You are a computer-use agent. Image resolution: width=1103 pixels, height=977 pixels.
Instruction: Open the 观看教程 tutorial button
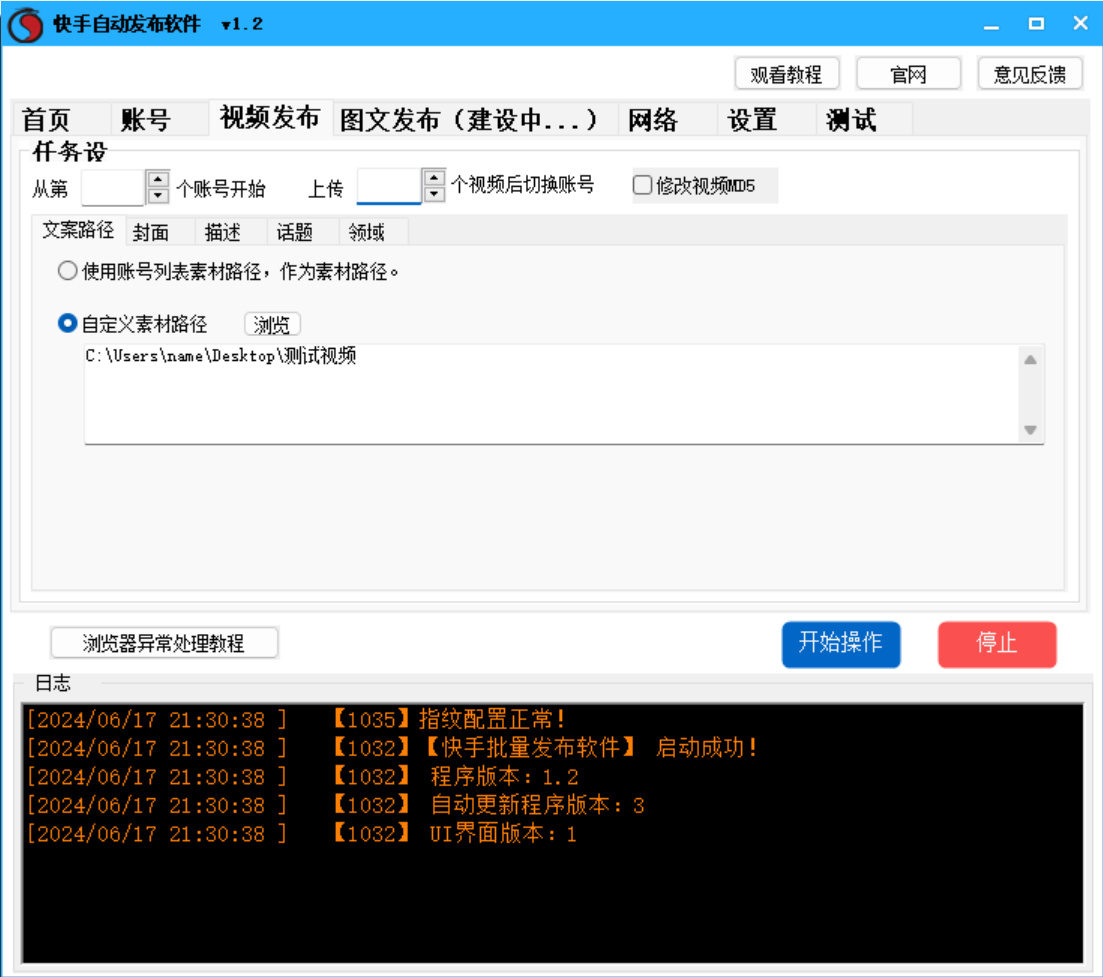786,74
